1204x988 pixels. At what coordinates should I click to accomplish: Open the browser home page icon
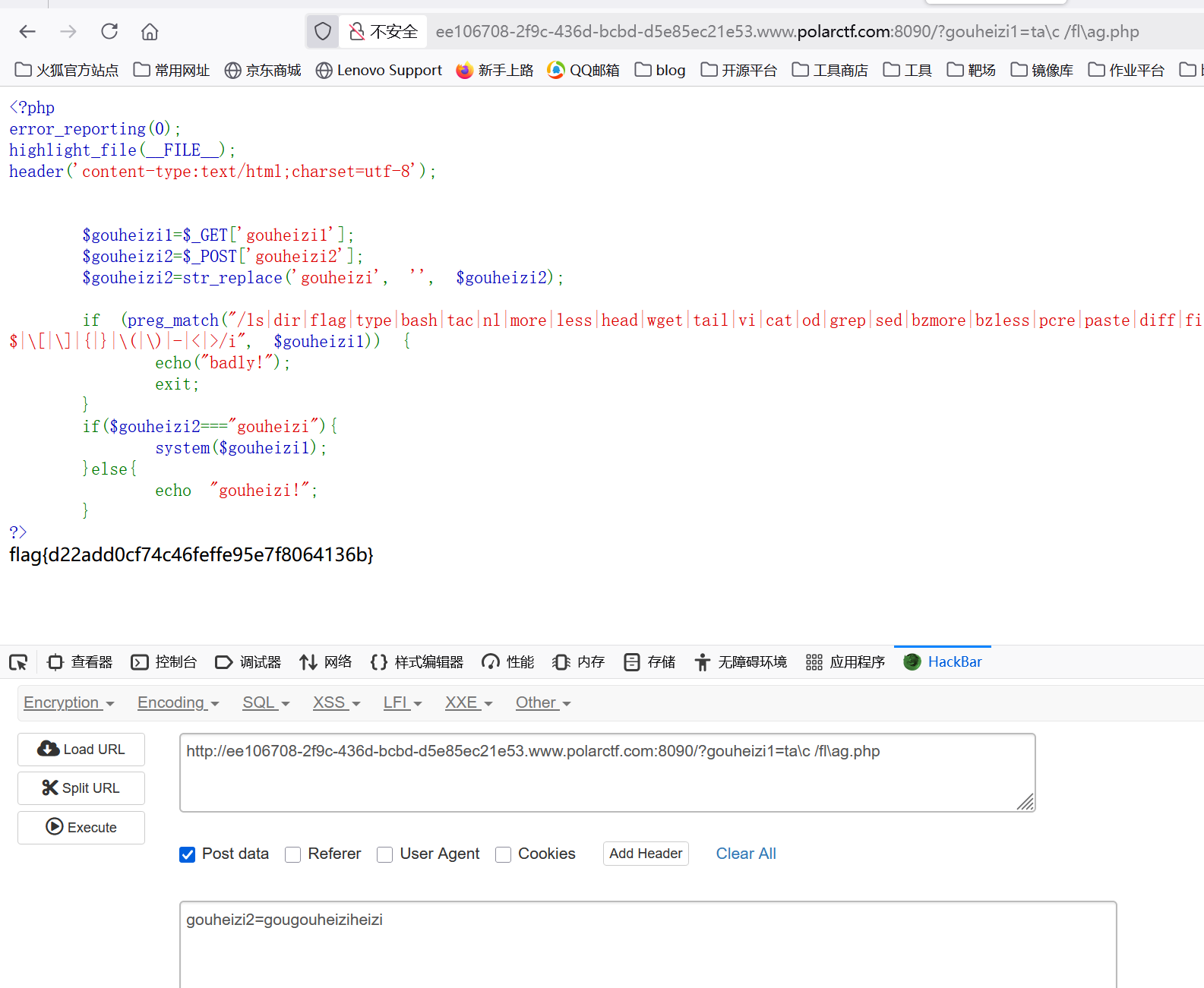point(150,31)
